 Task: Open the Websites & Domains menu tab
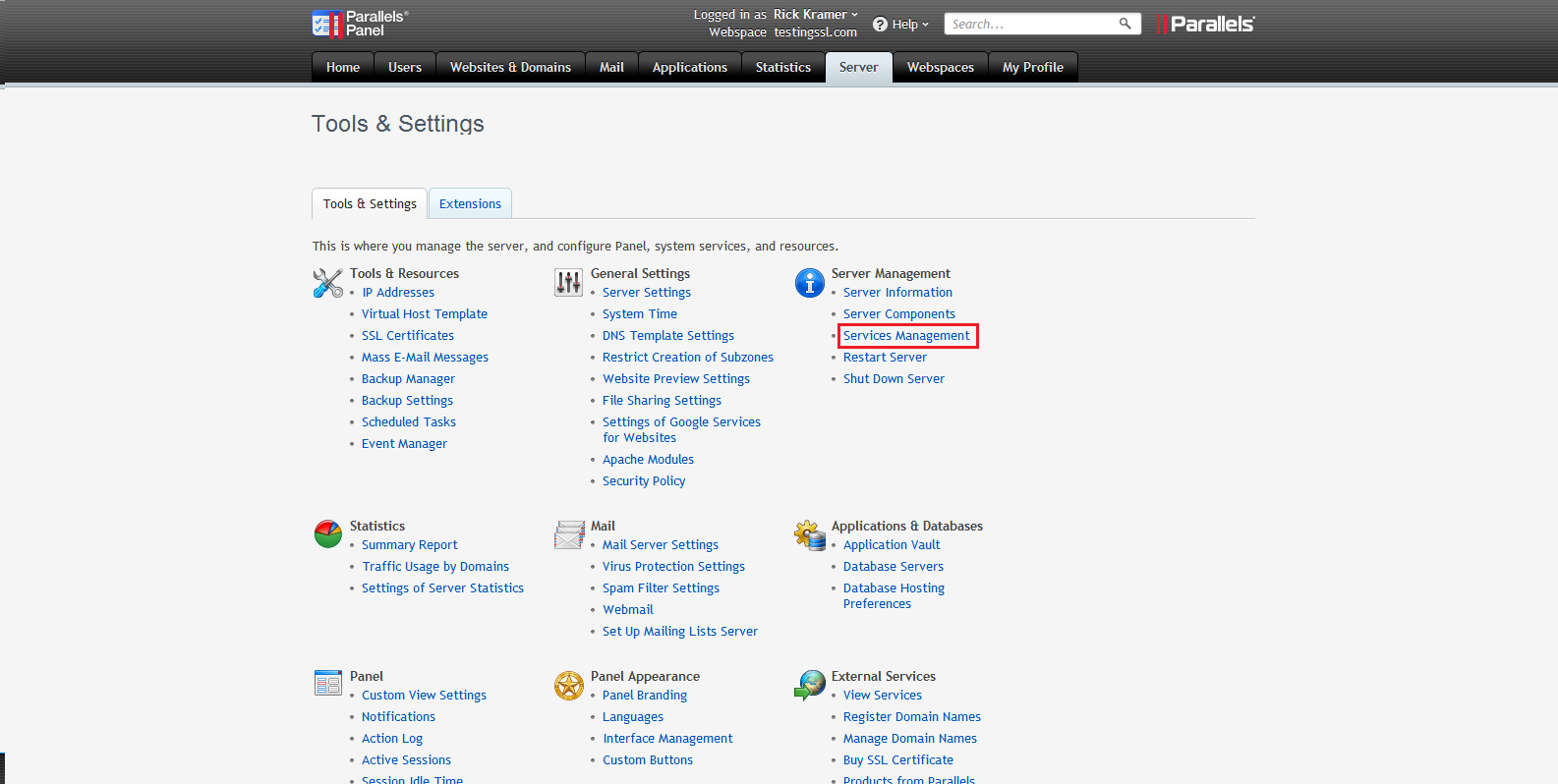pos(510,68)
